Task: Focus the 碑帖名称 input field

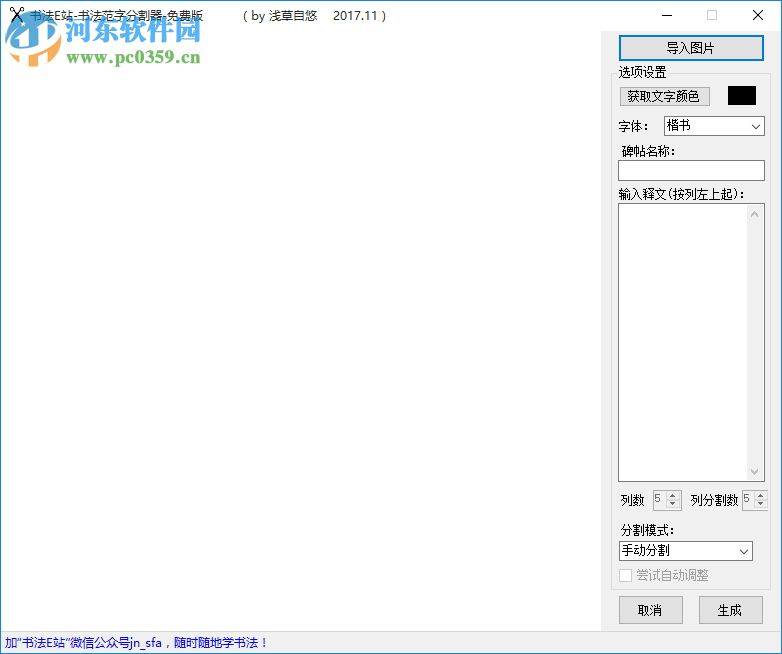Action: click(x=691, y=170)
